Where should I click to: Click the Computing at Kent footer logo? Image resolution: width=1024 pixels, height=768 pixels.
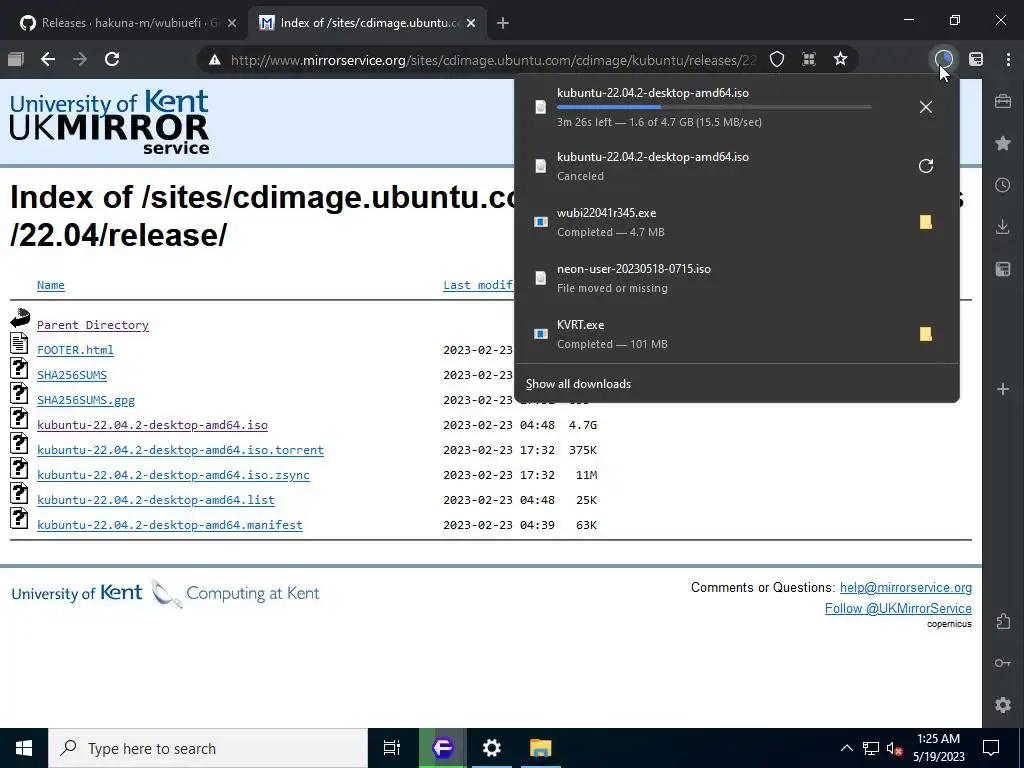point(235,593)
